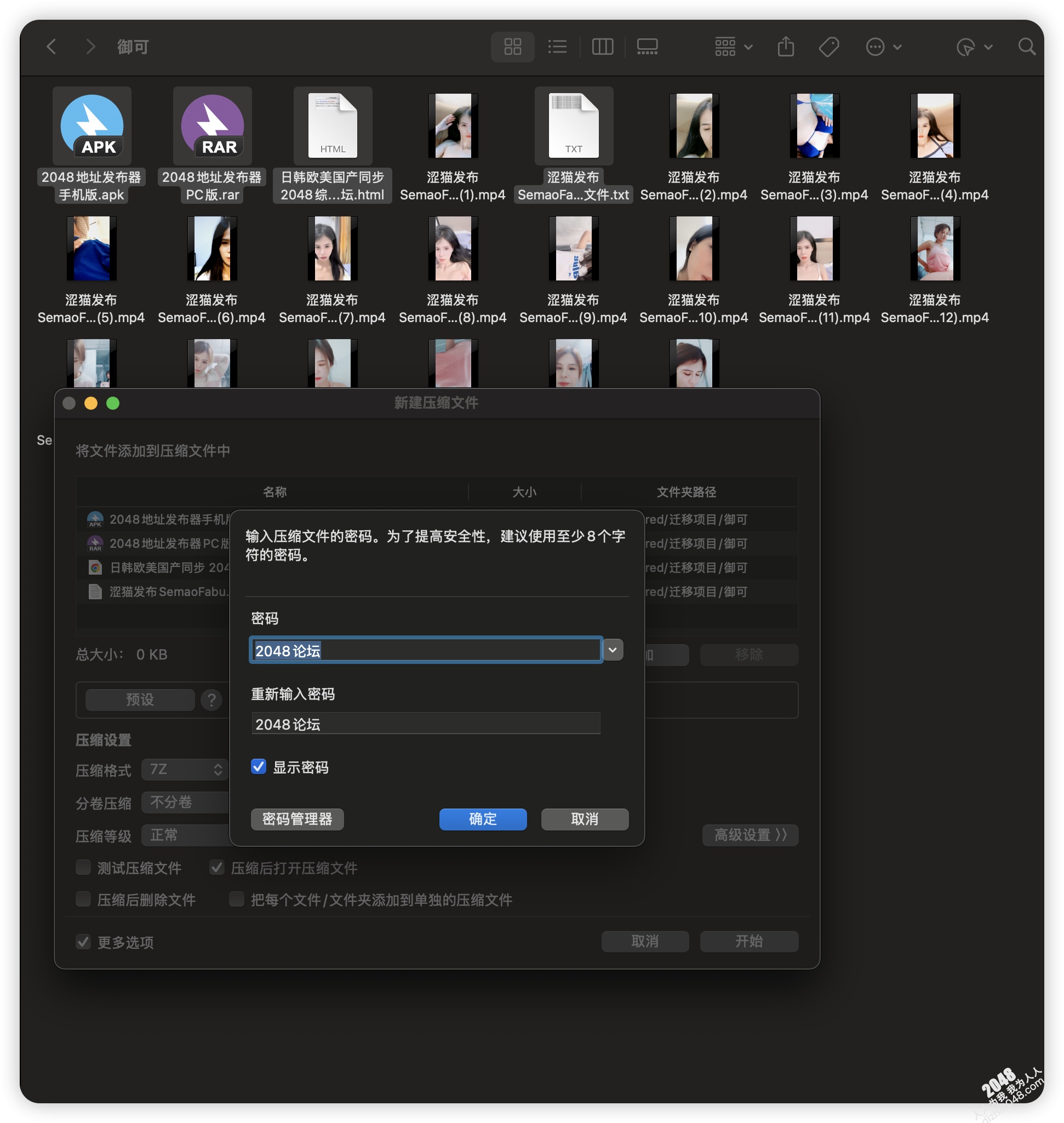Viewport: 1064px width, 1123px height.
Task: Uncheck the 显示密码 checkbox
Action: pos(259,767)
